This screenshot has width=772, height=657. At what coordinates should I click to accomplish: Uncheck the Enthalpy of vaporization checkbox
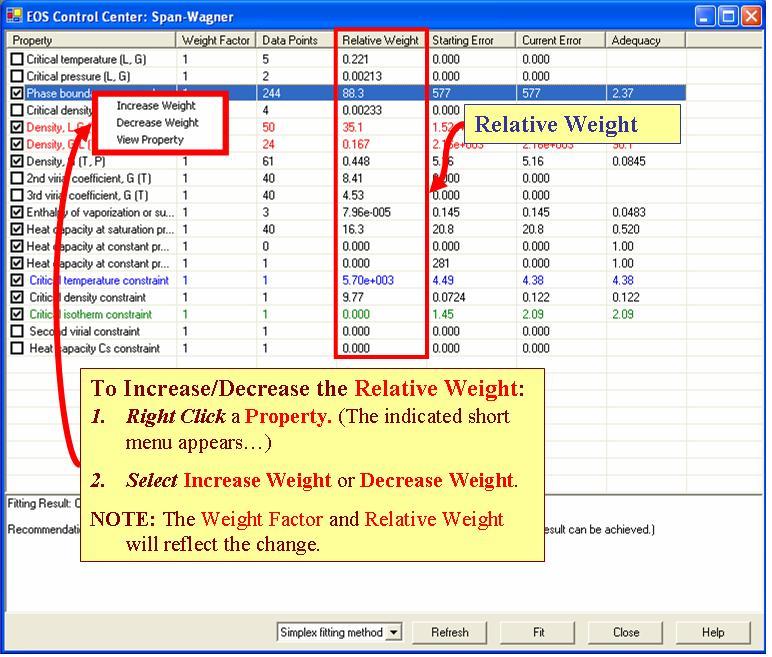[x=17, y=212]
